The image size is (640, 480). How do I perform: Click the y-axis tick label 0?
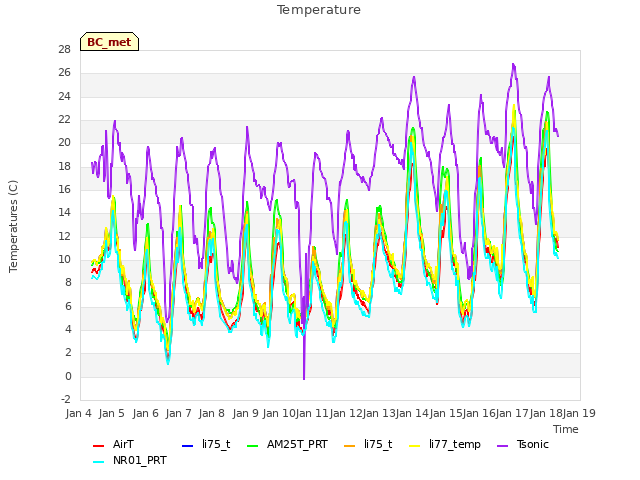point(68,376)
